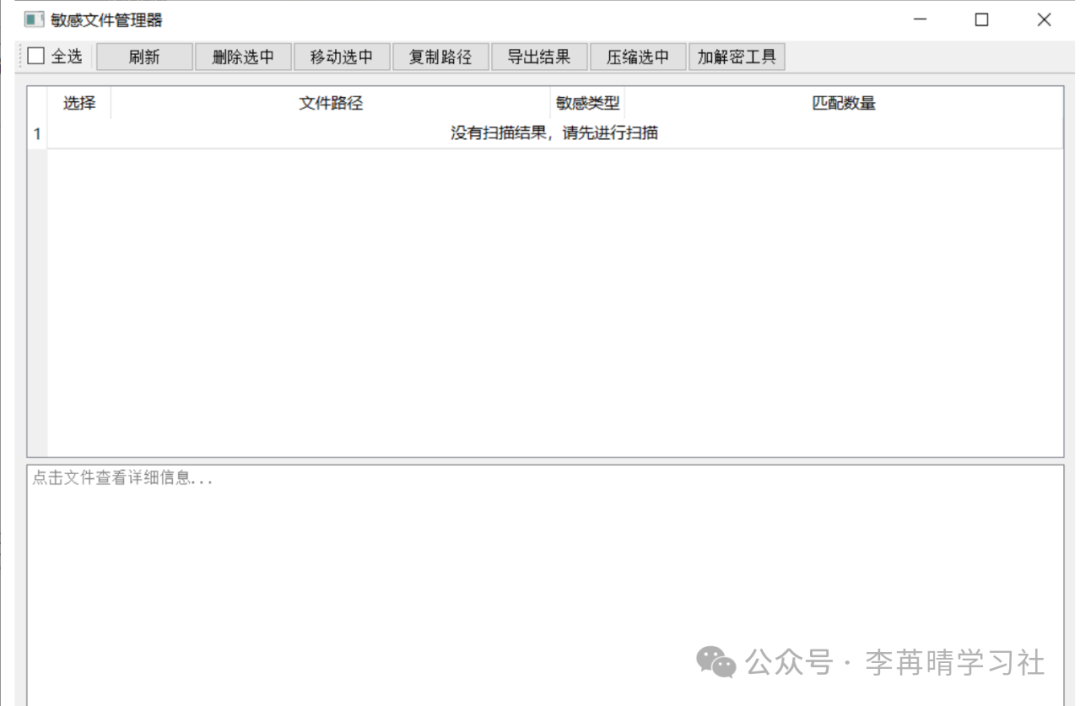Click the 移动选中 move selected button
Screen dimensions: 1080x706
(x=341, y=57)
